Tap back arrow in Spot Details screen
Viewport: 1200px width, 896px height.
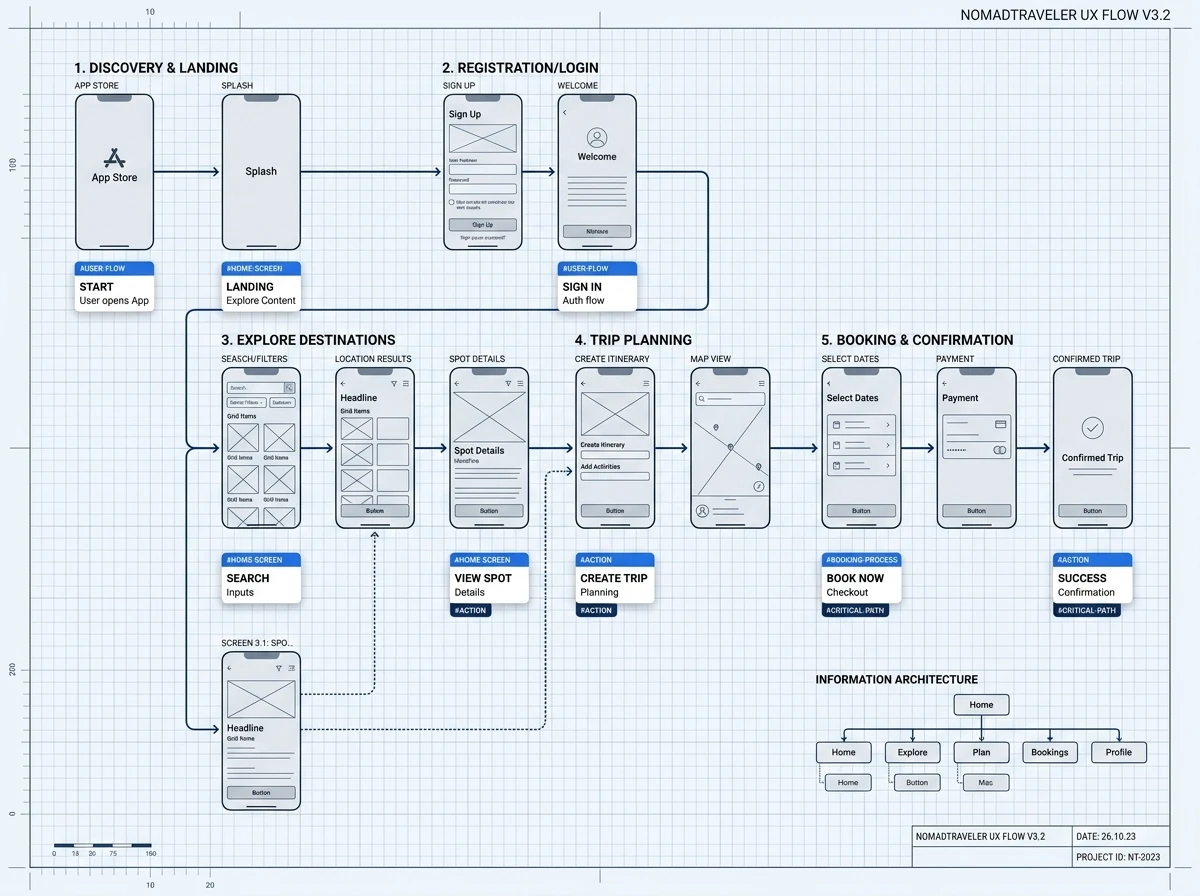457,383
